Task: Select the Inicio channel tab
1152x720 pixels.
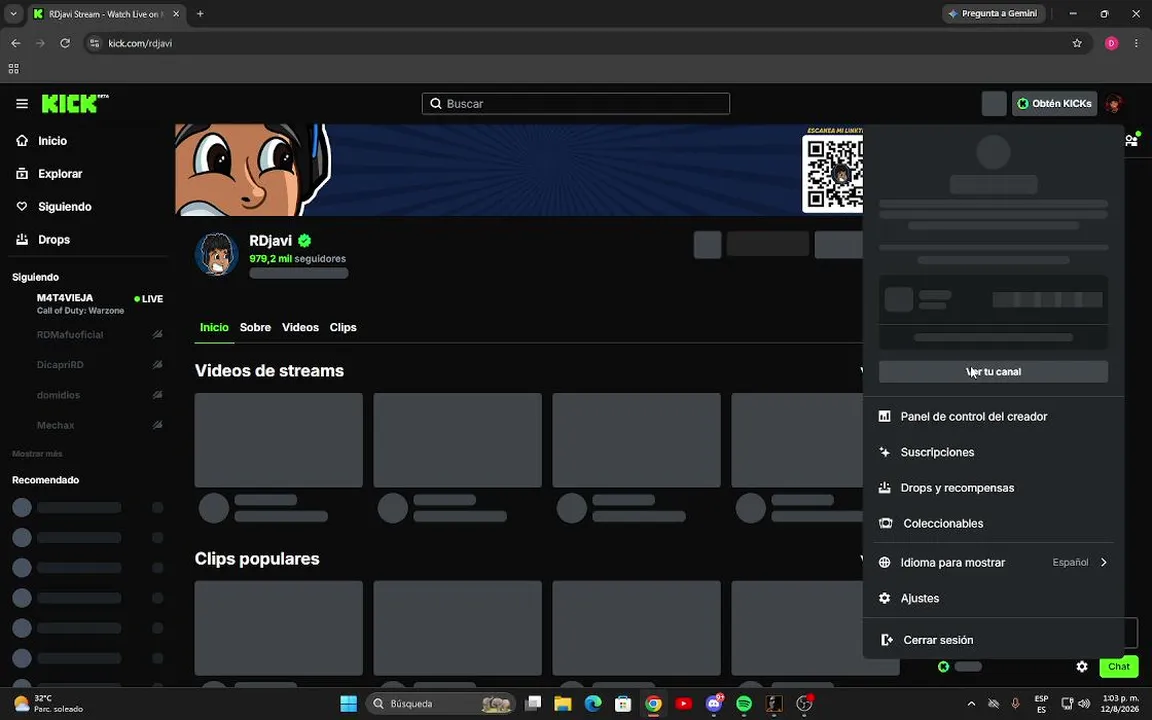Action: click(215, 327)
